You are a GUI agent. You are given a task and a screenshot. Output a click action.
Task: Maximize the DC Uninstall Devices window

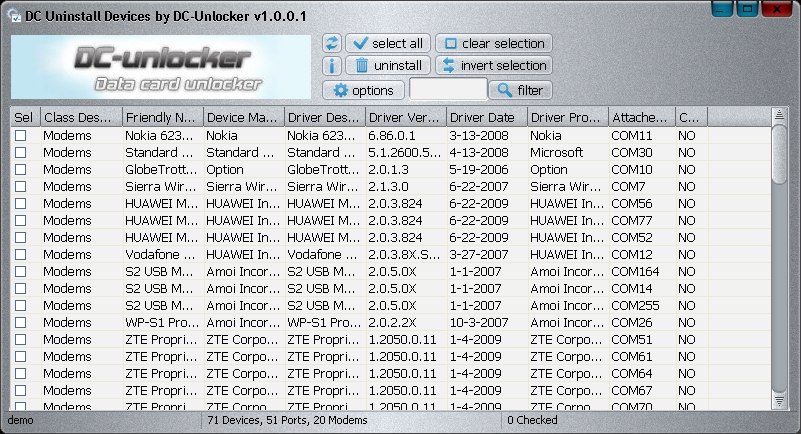747,9
